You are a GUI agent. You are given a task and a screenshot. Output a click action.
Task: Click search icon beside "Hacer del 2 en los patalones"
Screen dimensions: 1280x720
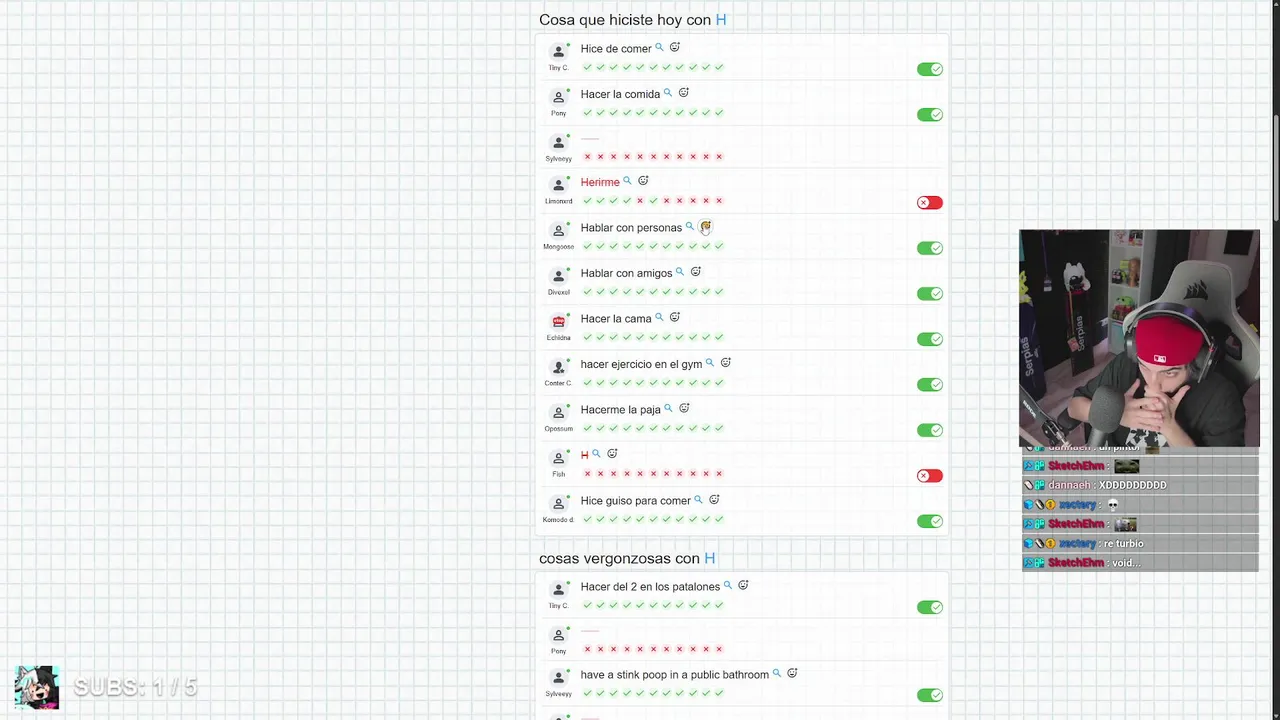tap(728, 586)
